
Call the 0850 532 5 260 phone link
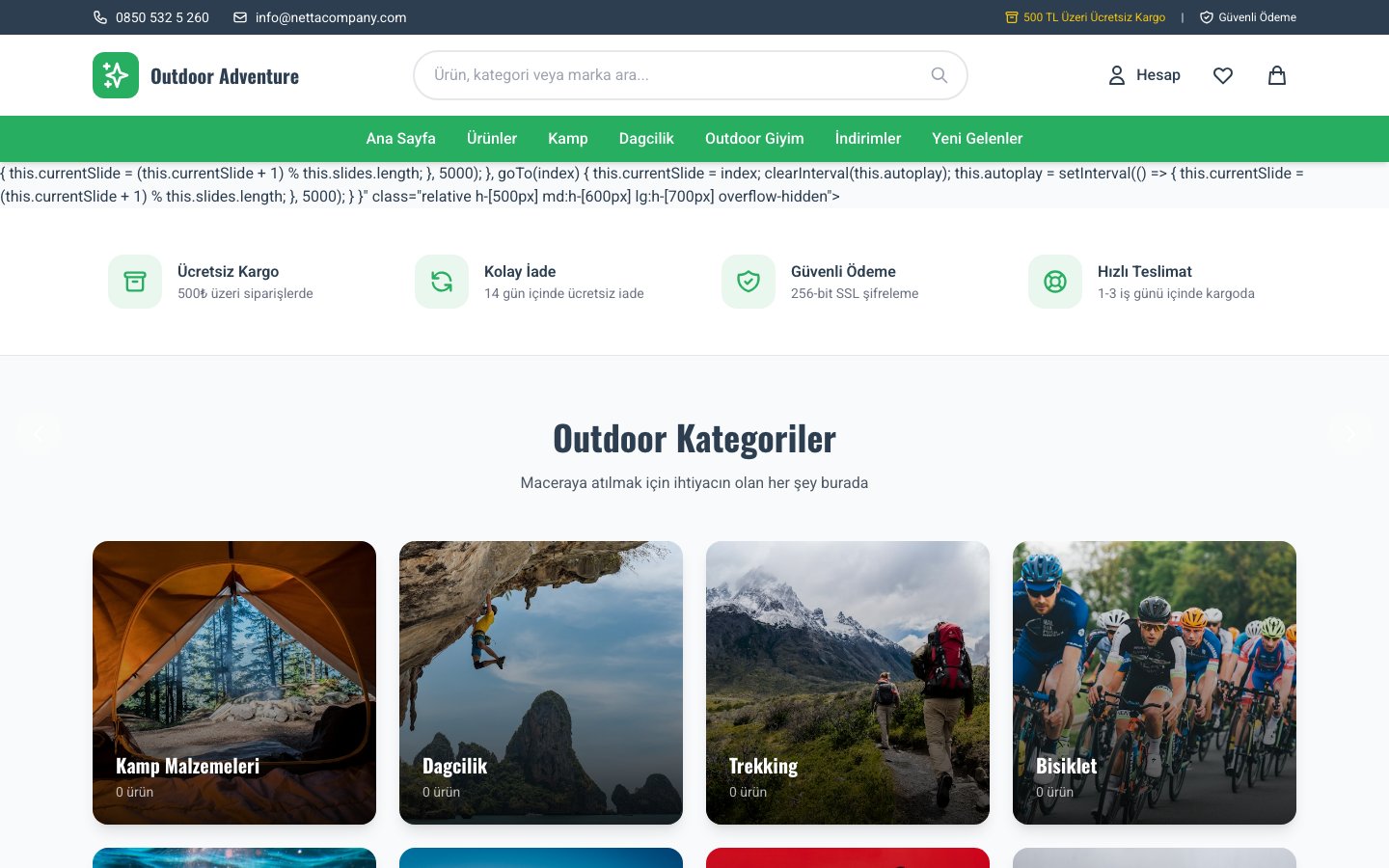[x=161, y=17]
